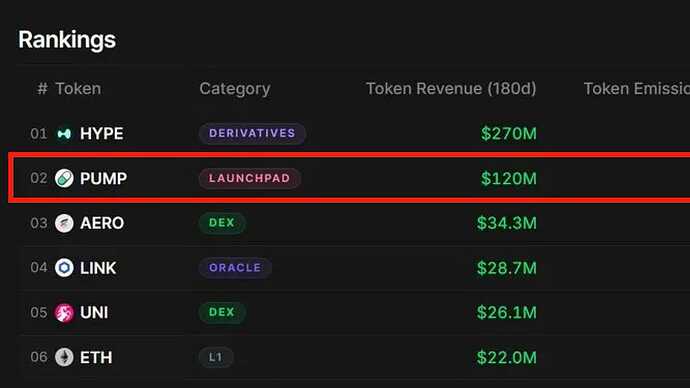Click the AERO token logo

[x=64, y=223]
